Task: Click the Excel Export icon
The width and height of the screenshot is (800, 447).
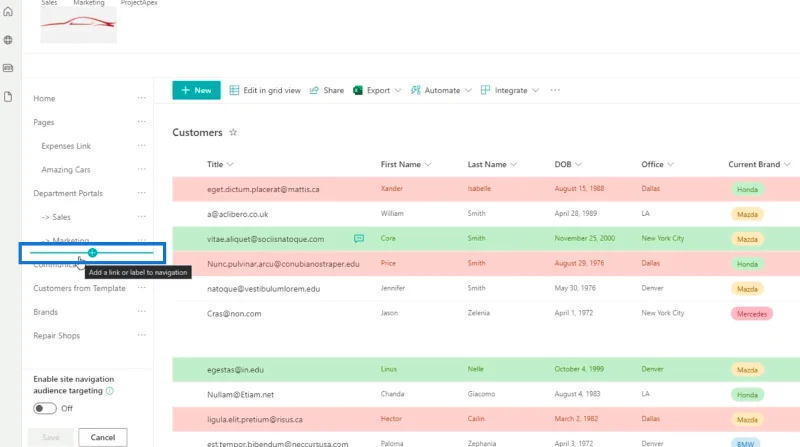Action: [x=358, y=90]
